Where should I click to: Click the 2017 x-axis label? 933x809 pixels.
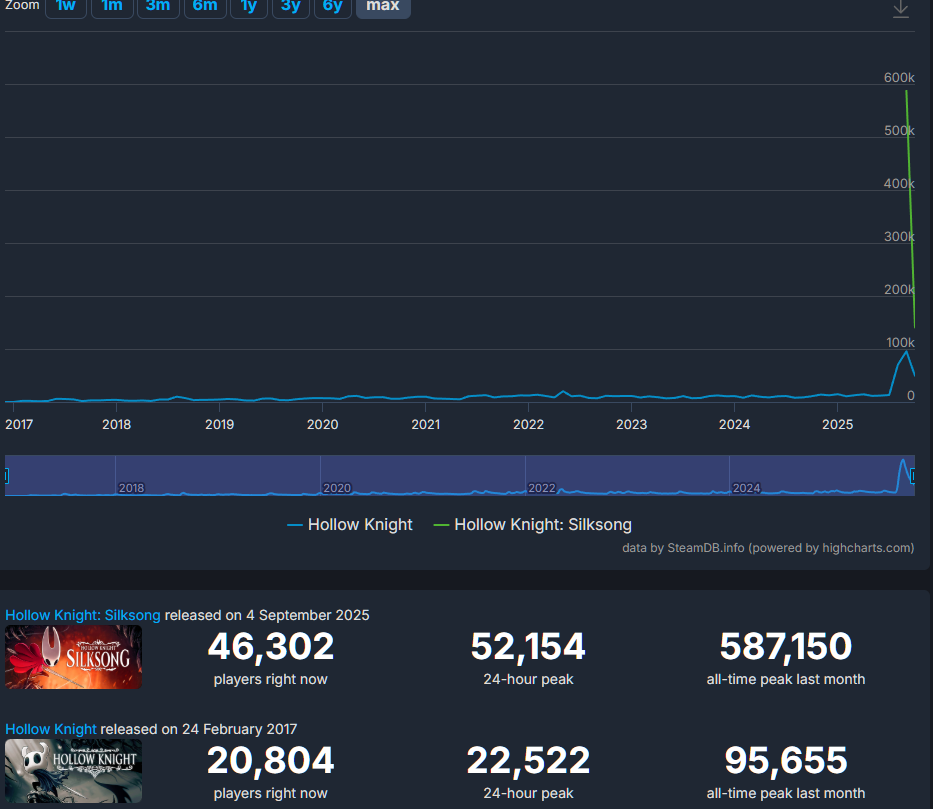coord(19,425)
